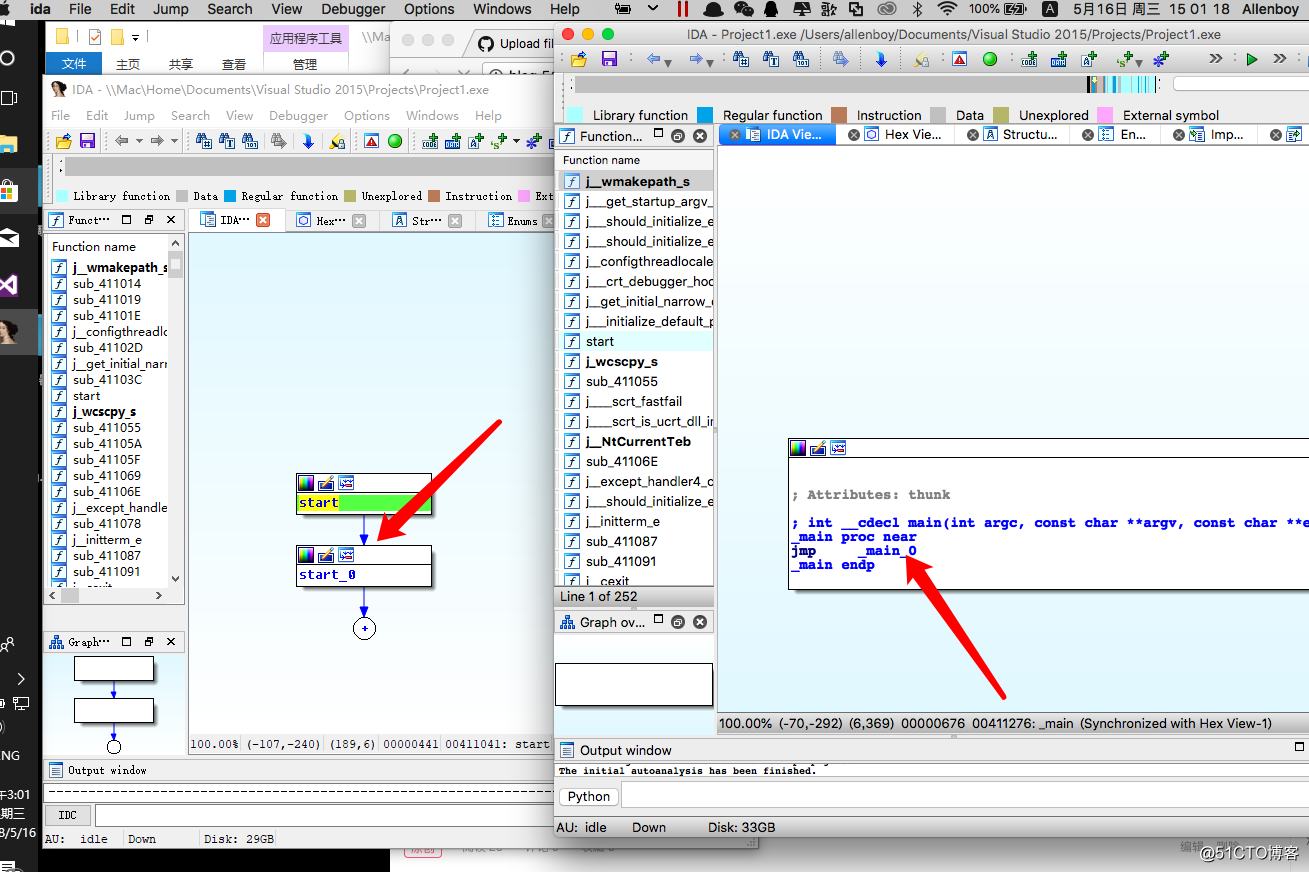This screenshot has height=872, width=1309.
Task: Click green play debugger icon in Mac IDA
Action: (1252, 59)
